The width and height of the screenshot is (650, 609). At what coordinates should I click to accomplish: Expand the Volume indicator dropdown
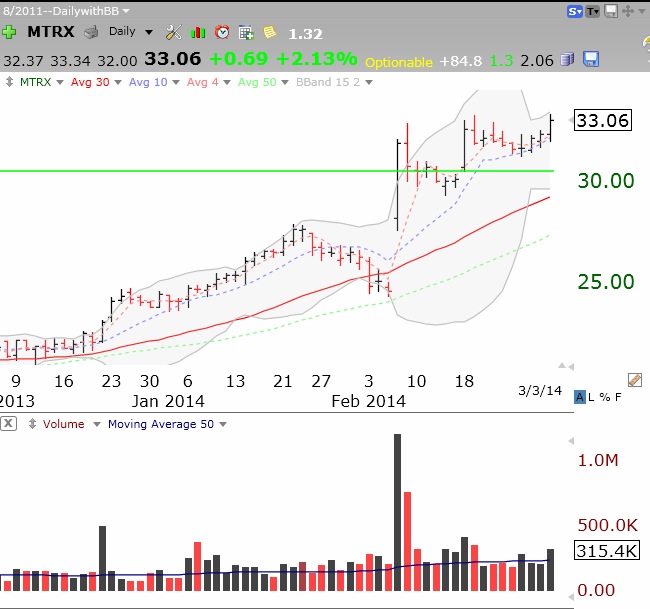[x=97, y=424]
